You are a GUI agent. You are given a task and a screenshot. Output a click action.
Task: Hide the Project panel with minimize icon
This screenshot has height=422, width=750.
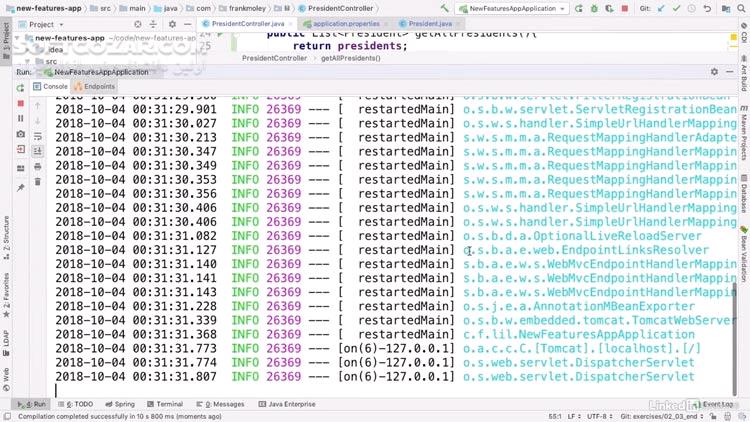188,24
